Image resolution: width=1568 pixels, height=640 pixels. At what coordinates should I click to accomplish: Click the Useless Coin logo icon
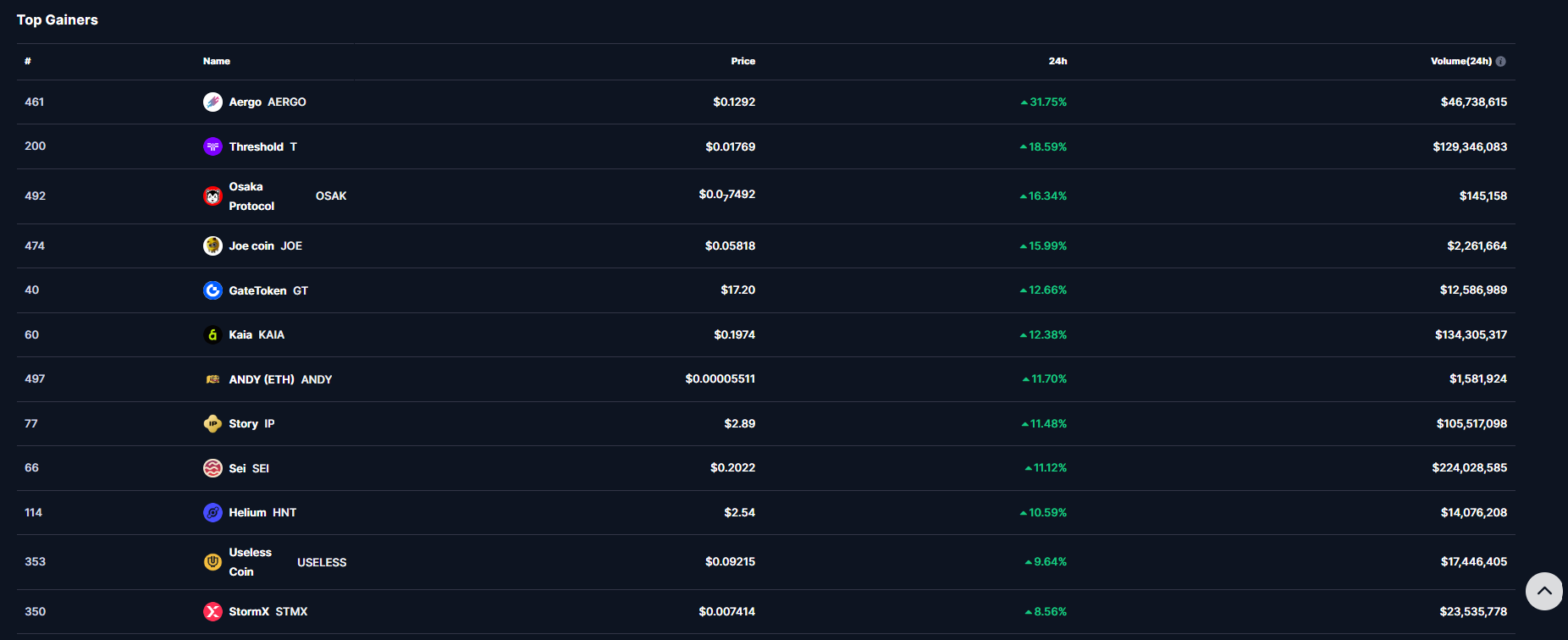pyautogui.click(x=213, y=562)
